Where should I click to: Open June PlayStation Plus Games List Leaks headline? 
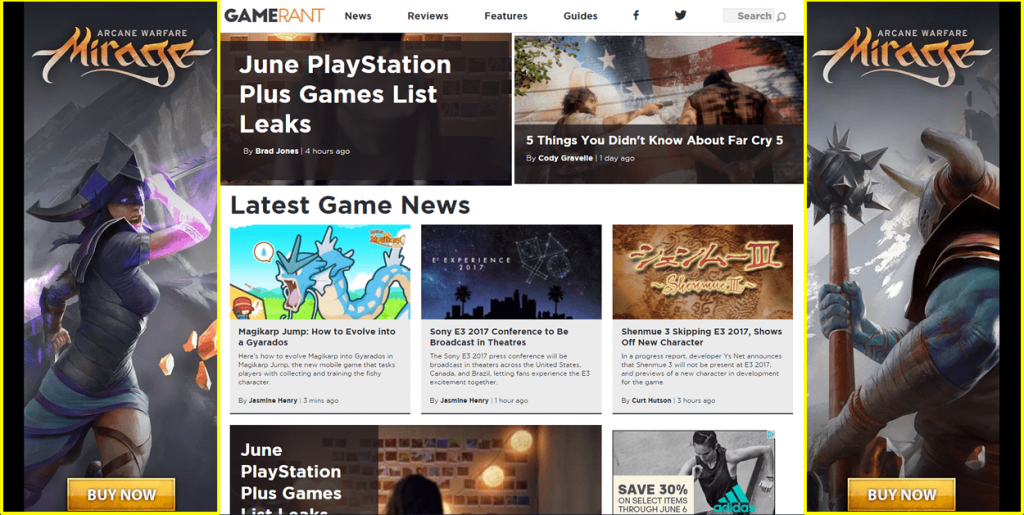pyautogui.click(x=345, y=94)
